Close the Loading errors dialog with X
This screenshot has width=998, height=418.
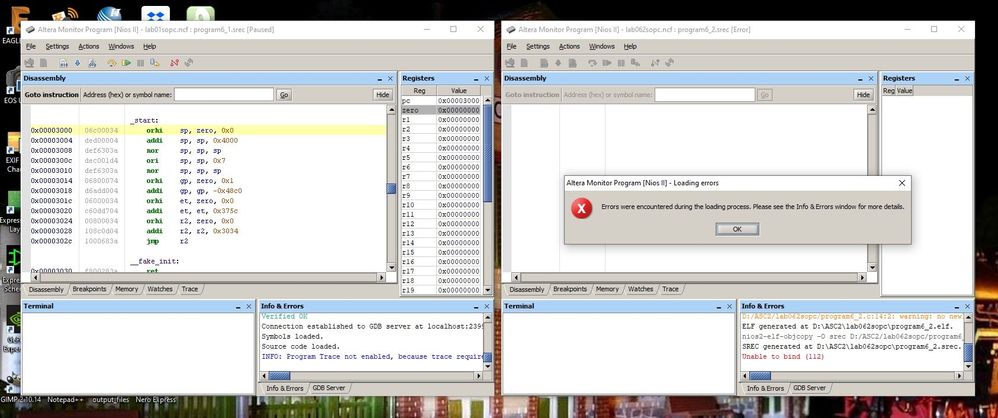click(x=901, y=183)
